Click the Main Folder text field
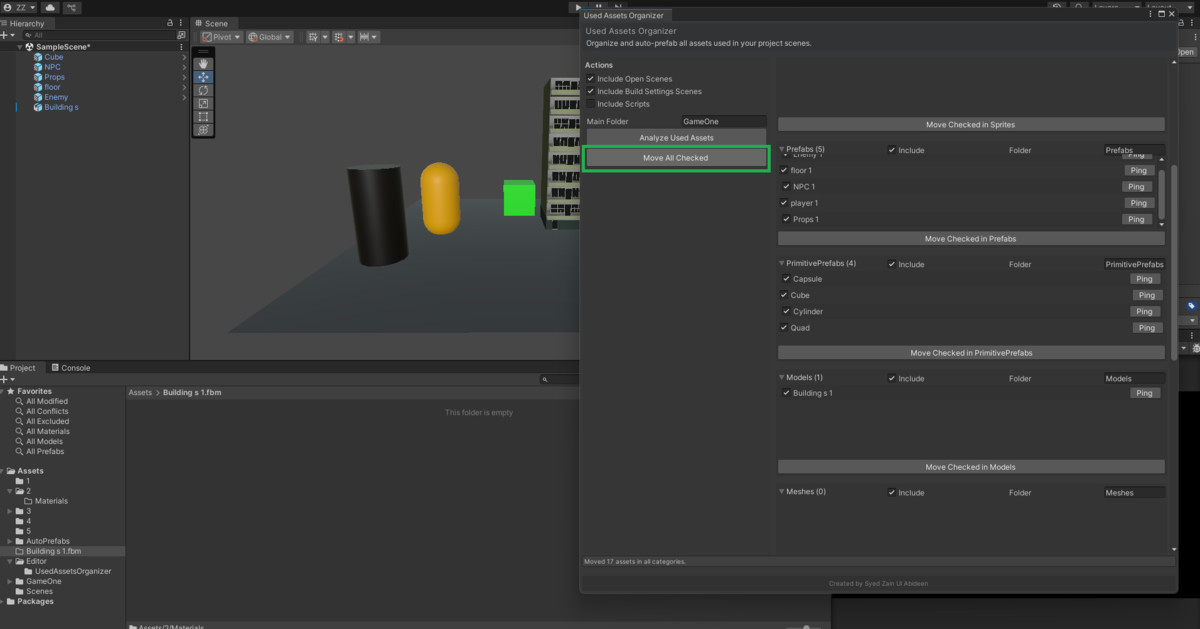Image resolution: width=1200 pixels, height=629 pixels. click(722, 121)
